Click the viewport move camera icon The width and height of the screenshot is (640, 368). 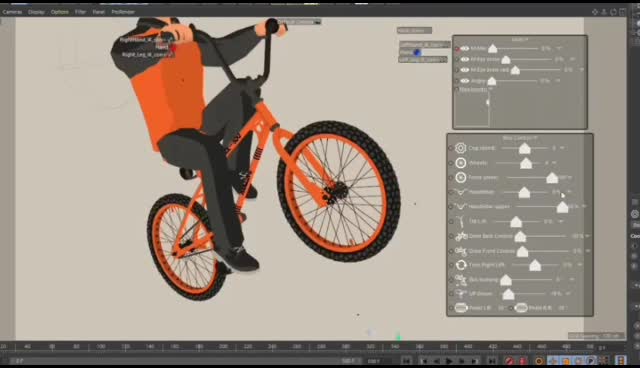pyautogui.click(x=595, y=12)
